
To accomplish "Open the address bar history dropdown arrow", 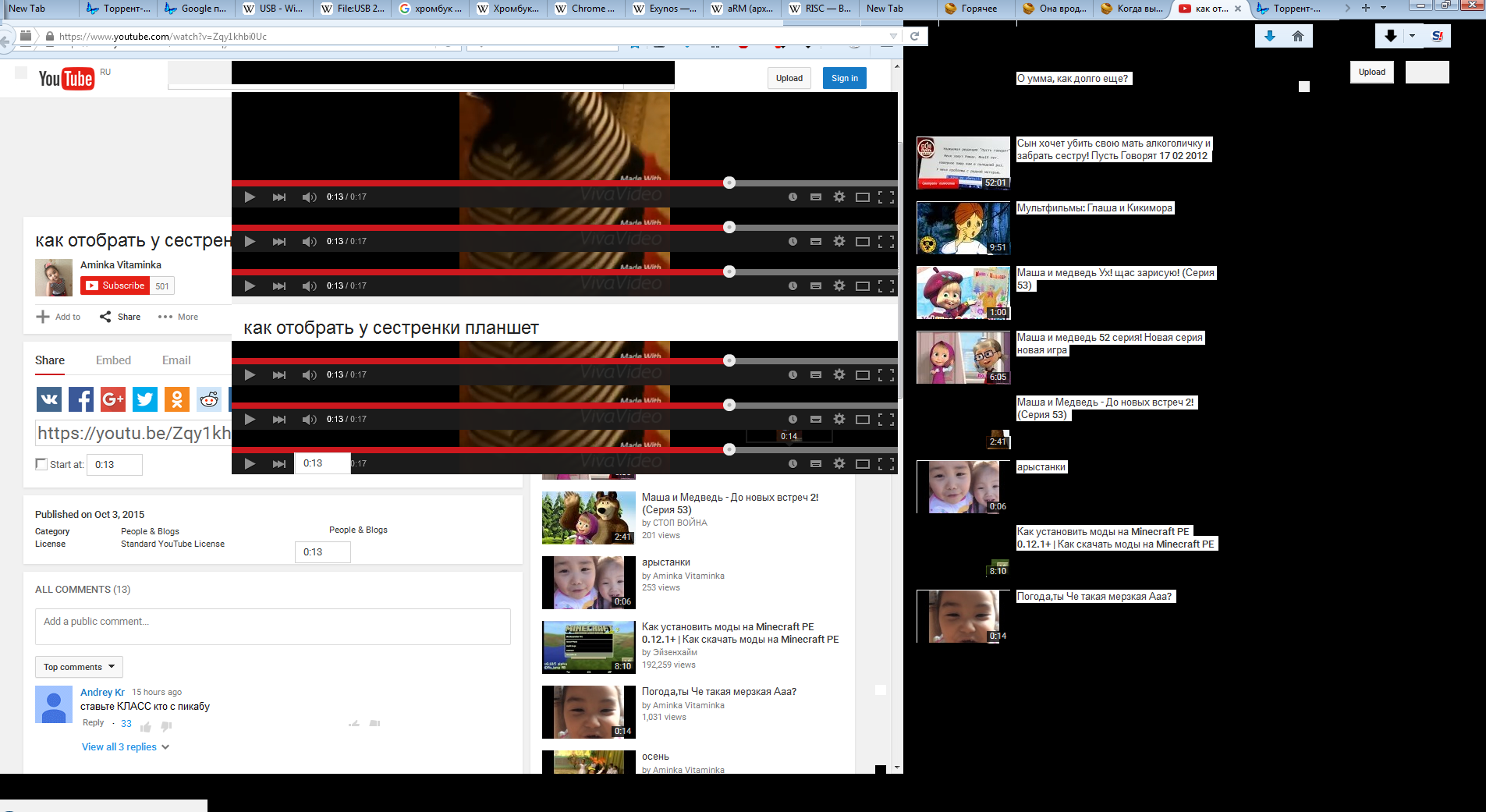I will point(893,36).
